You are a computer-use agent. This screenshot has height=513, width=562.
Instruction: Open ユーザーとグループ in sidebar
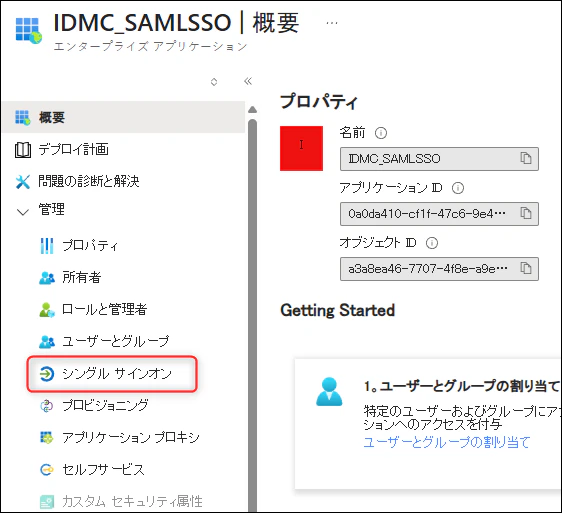115,341
